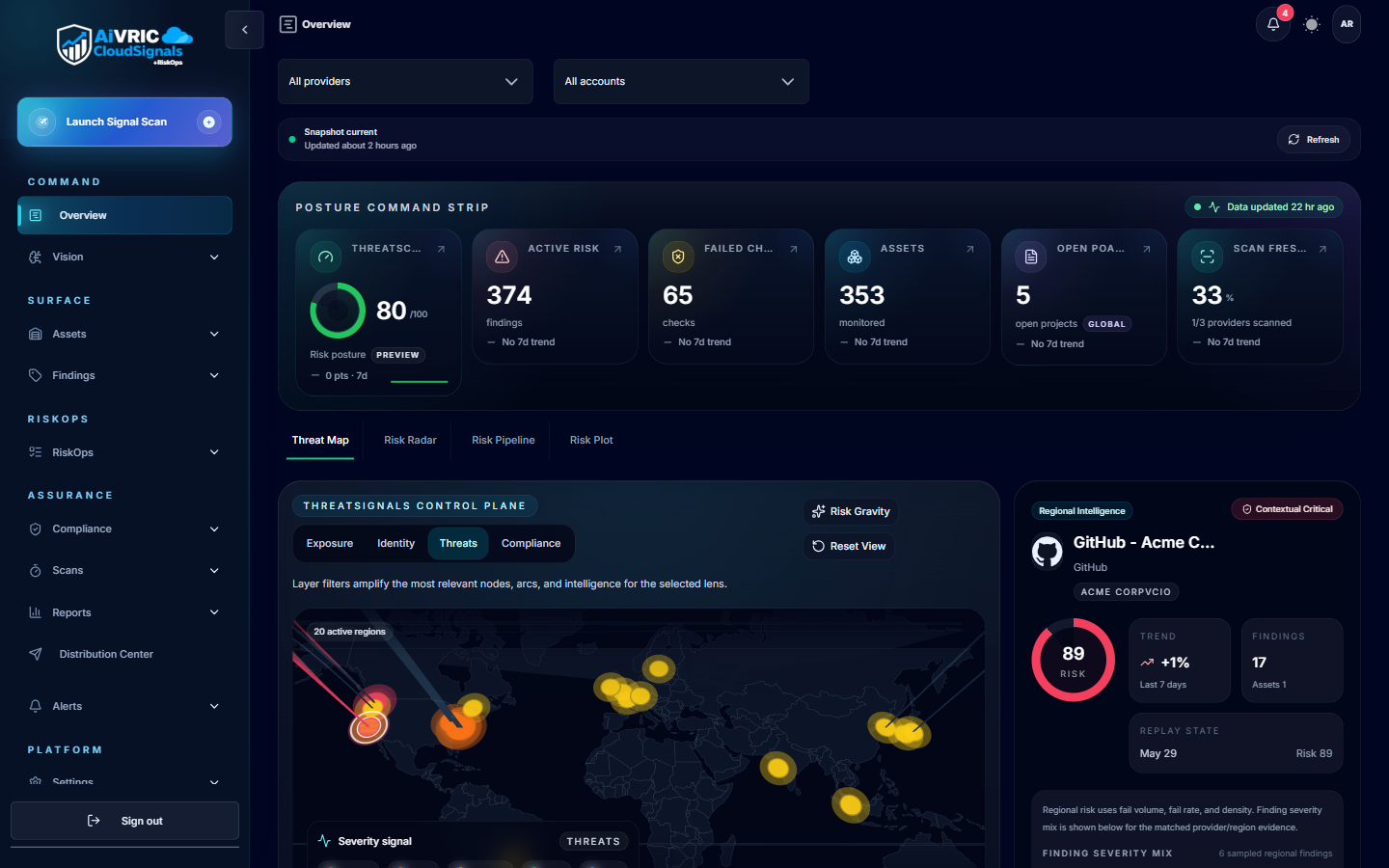Viewport: 1389px width, 868px height.
Task: Click the PREVIEW tag beside Risk posture
Action: coord(397,355)
